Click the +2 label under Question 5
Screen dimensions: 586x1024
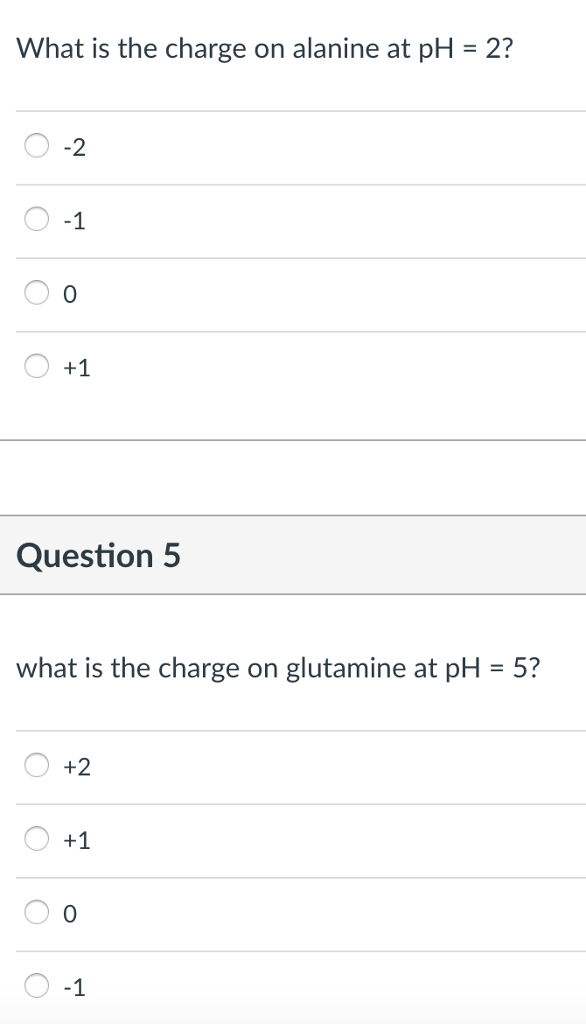(76, 767)
